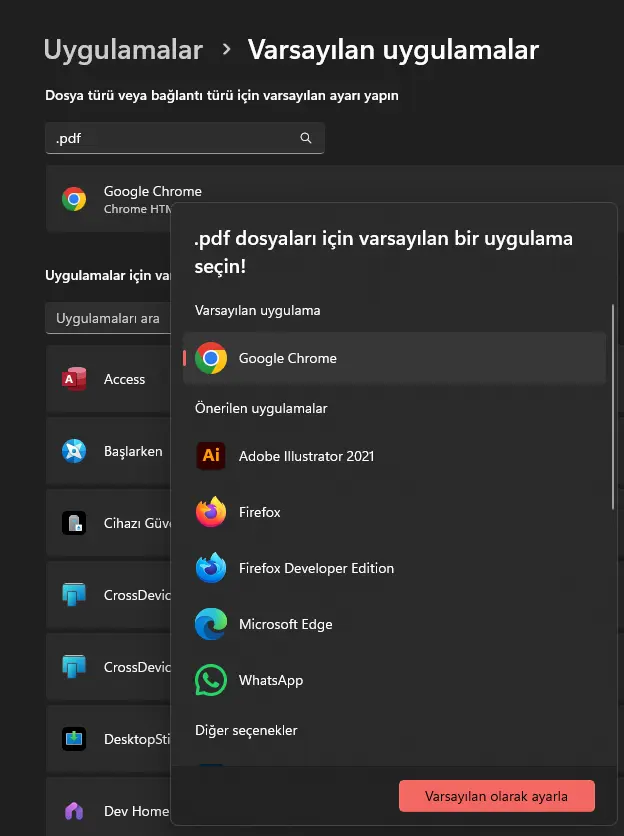Pick WhatsApp label in list

(271, 680)
